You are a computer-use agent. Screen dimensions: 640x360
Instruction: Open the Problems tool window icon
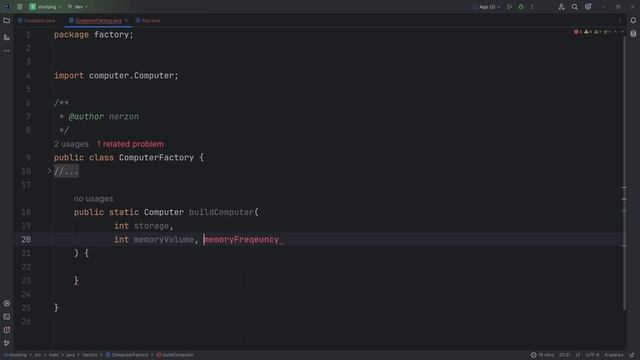(x=7, y=330)
